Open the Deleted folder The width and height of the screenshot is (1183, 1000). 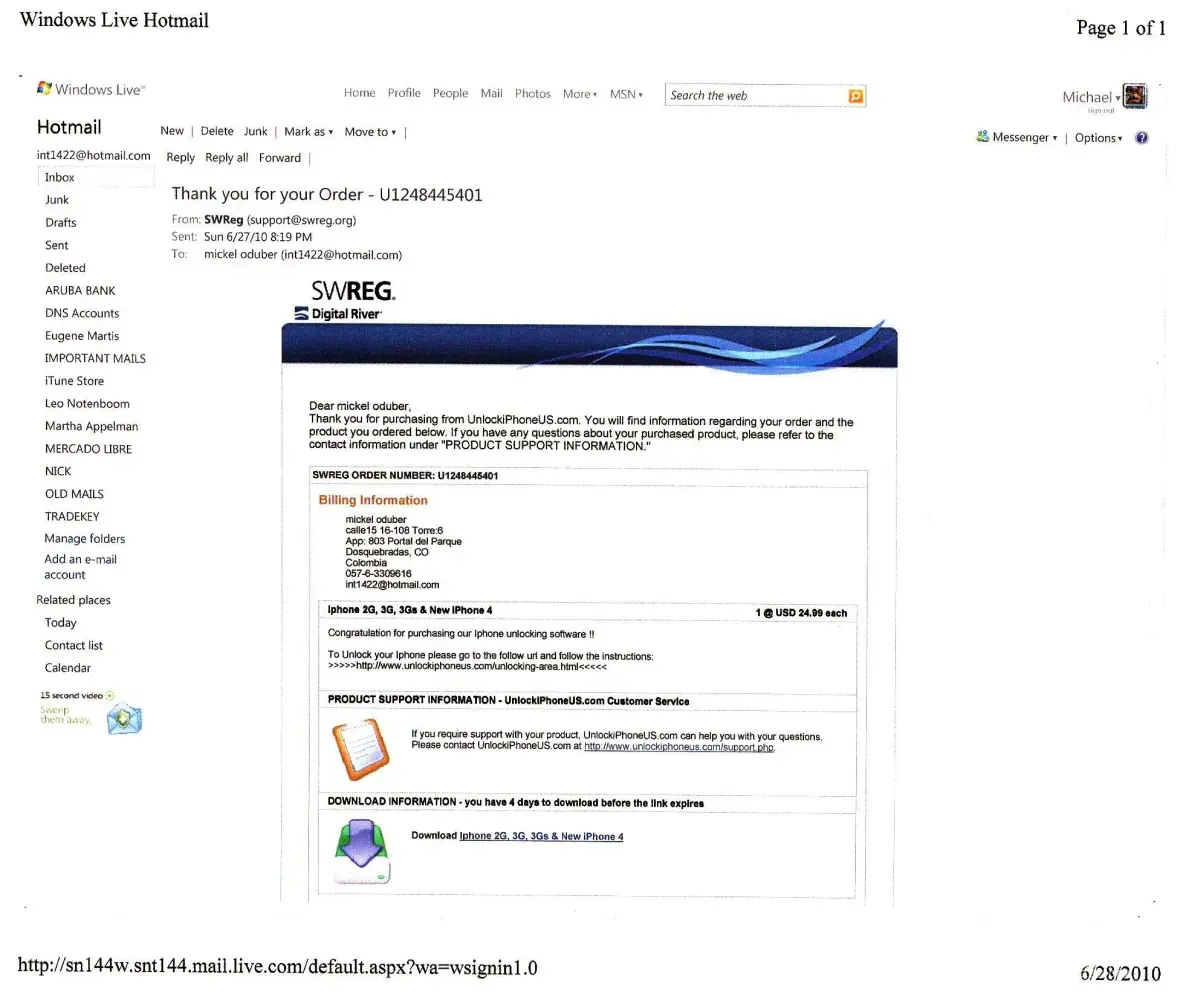[65, 267]
